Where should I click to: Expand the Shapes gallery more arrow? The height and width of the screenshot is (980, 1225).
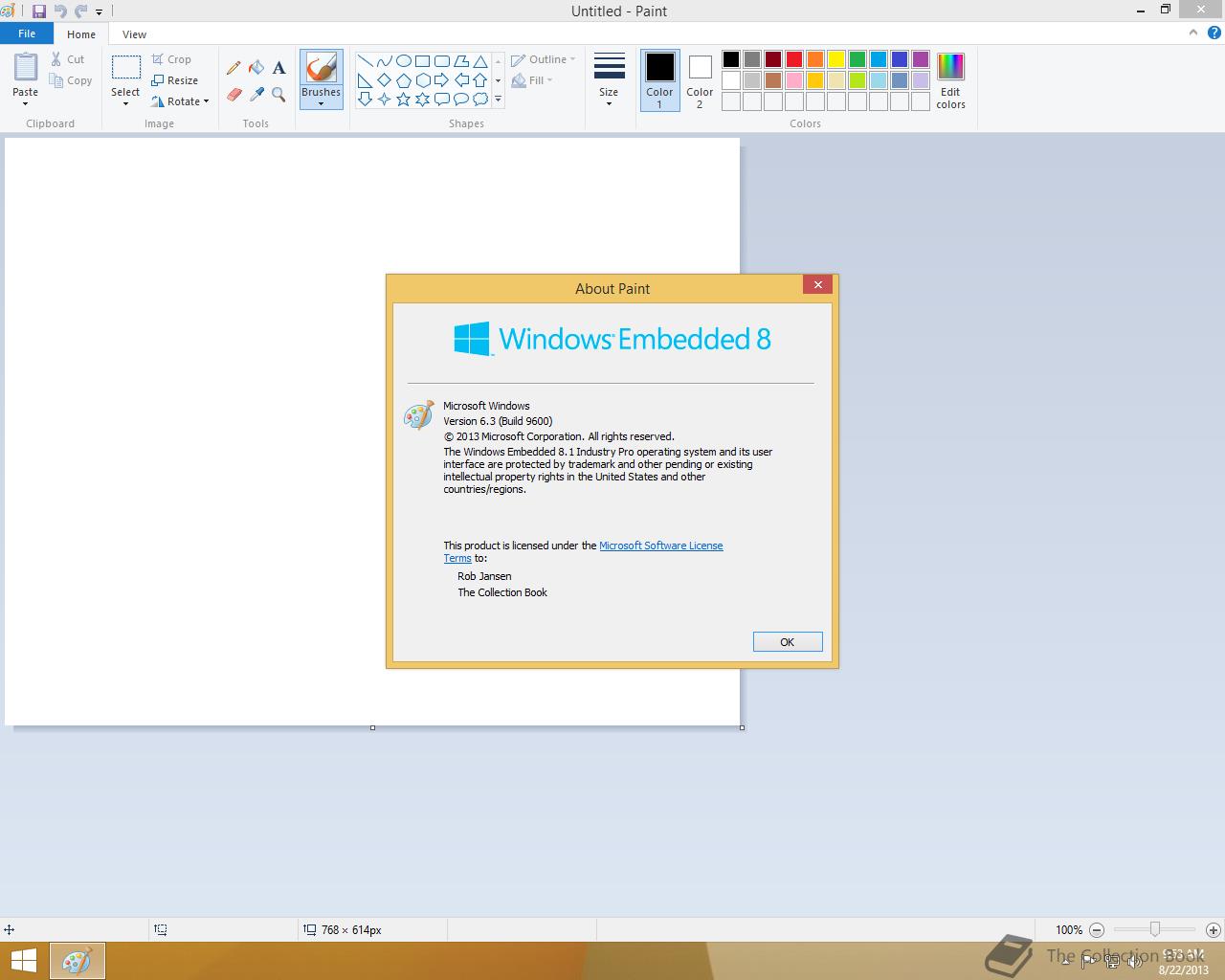tap(498, 100)
